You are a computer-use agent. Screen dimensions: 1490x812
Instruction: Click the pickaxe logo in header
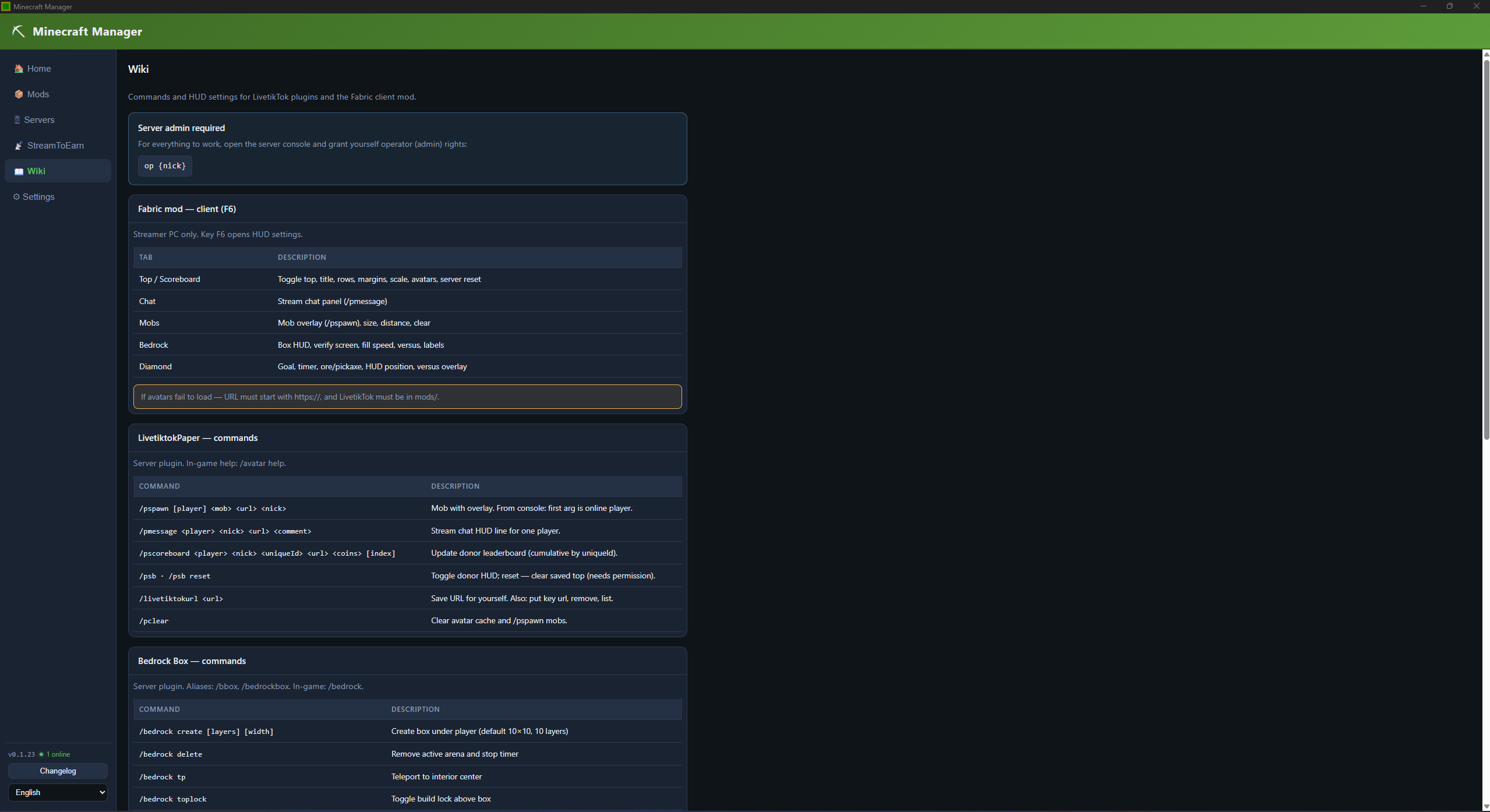click(19, 31)
